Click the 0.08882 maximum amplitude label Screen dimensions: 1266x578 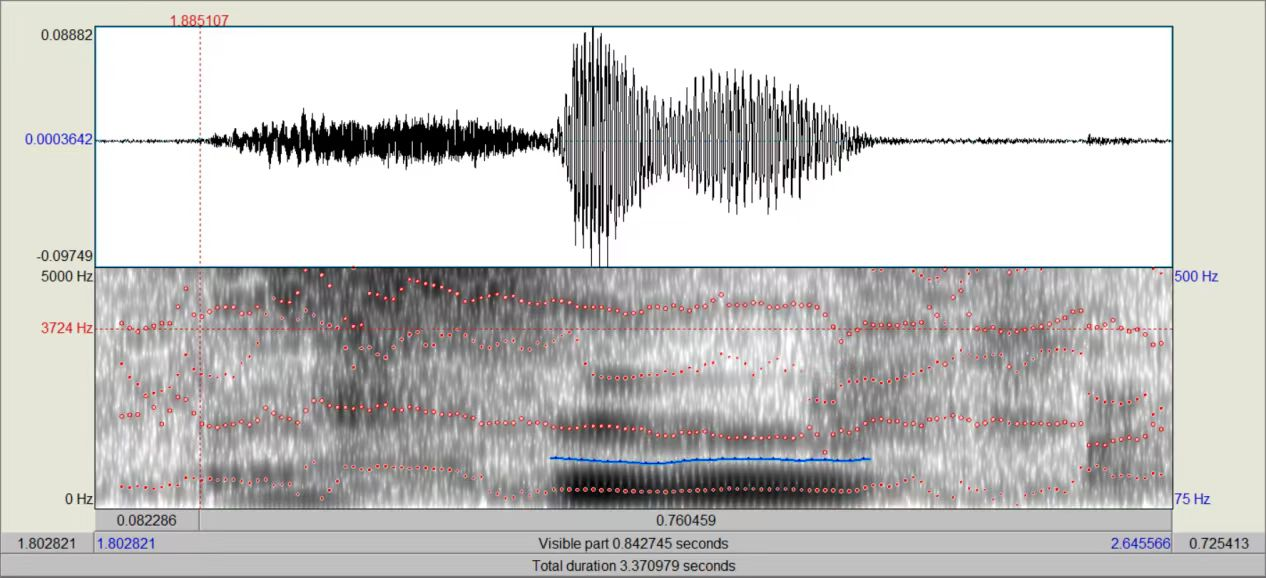click(66, 35)
